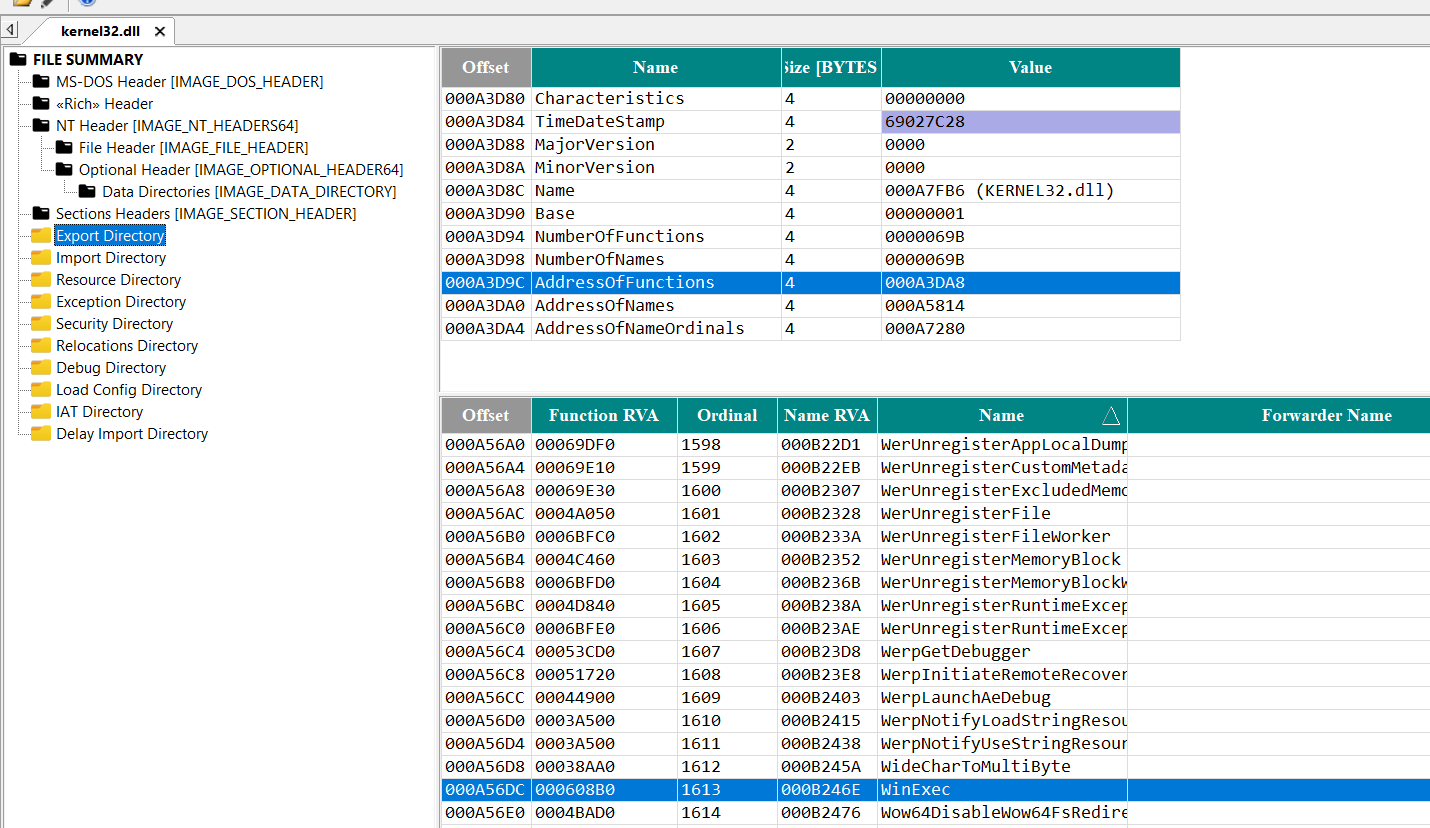Viewport: 1430px width, 828px height.
Task: Switch to the kernel32.dll tab
Action: click(99, 30)
